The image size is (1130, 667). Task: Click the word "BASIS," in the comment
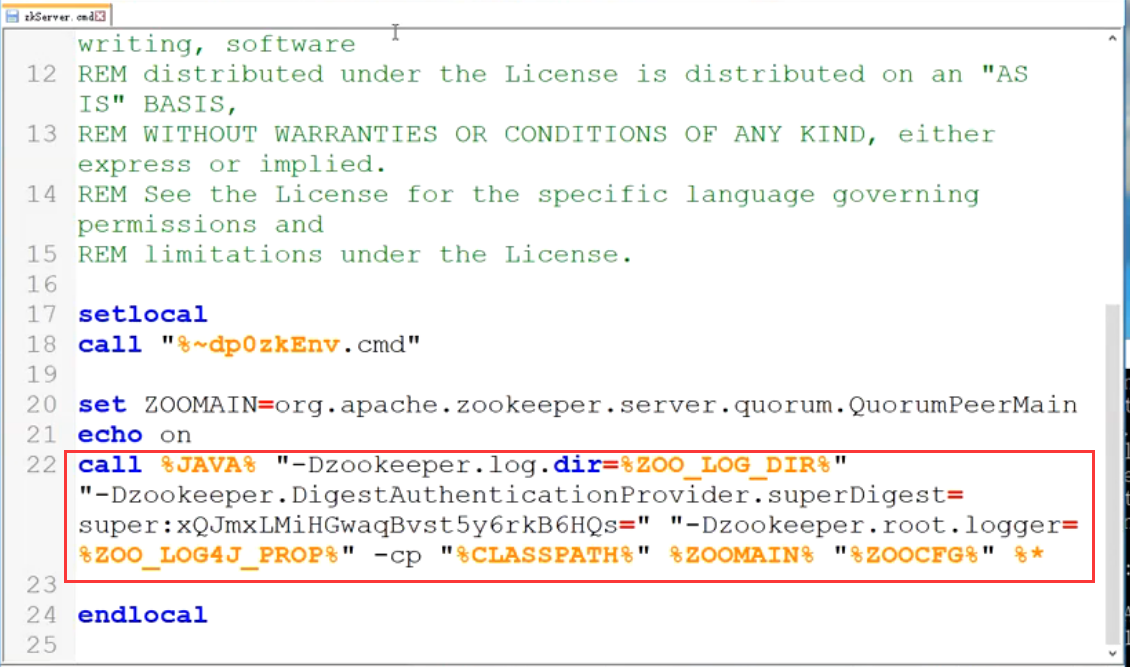[x=190, y=104]
